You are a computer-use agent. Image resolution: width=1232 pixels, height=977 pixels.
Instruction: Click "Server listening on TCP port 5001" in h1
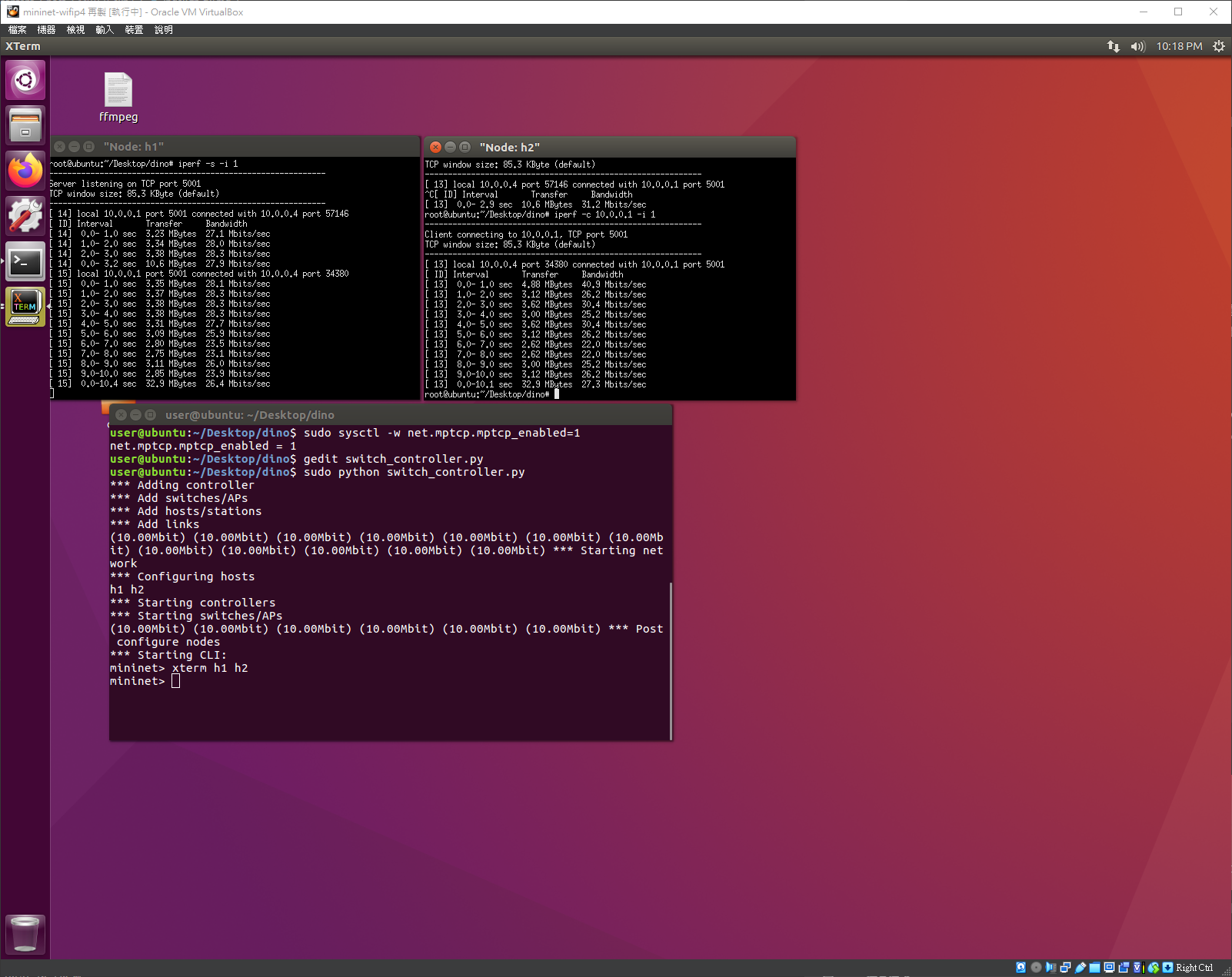[x=125, y=184]
